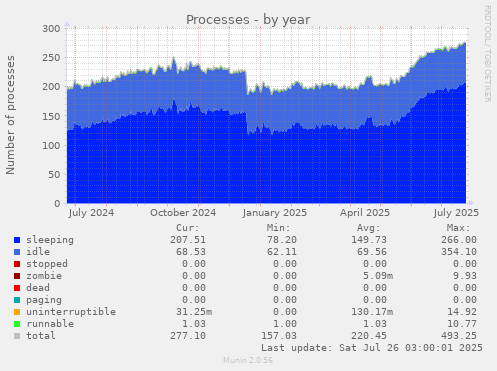The height and width of the screenshot is (371, 497).
Task: Click the 'Max:' column header
Action: point(458,228)
